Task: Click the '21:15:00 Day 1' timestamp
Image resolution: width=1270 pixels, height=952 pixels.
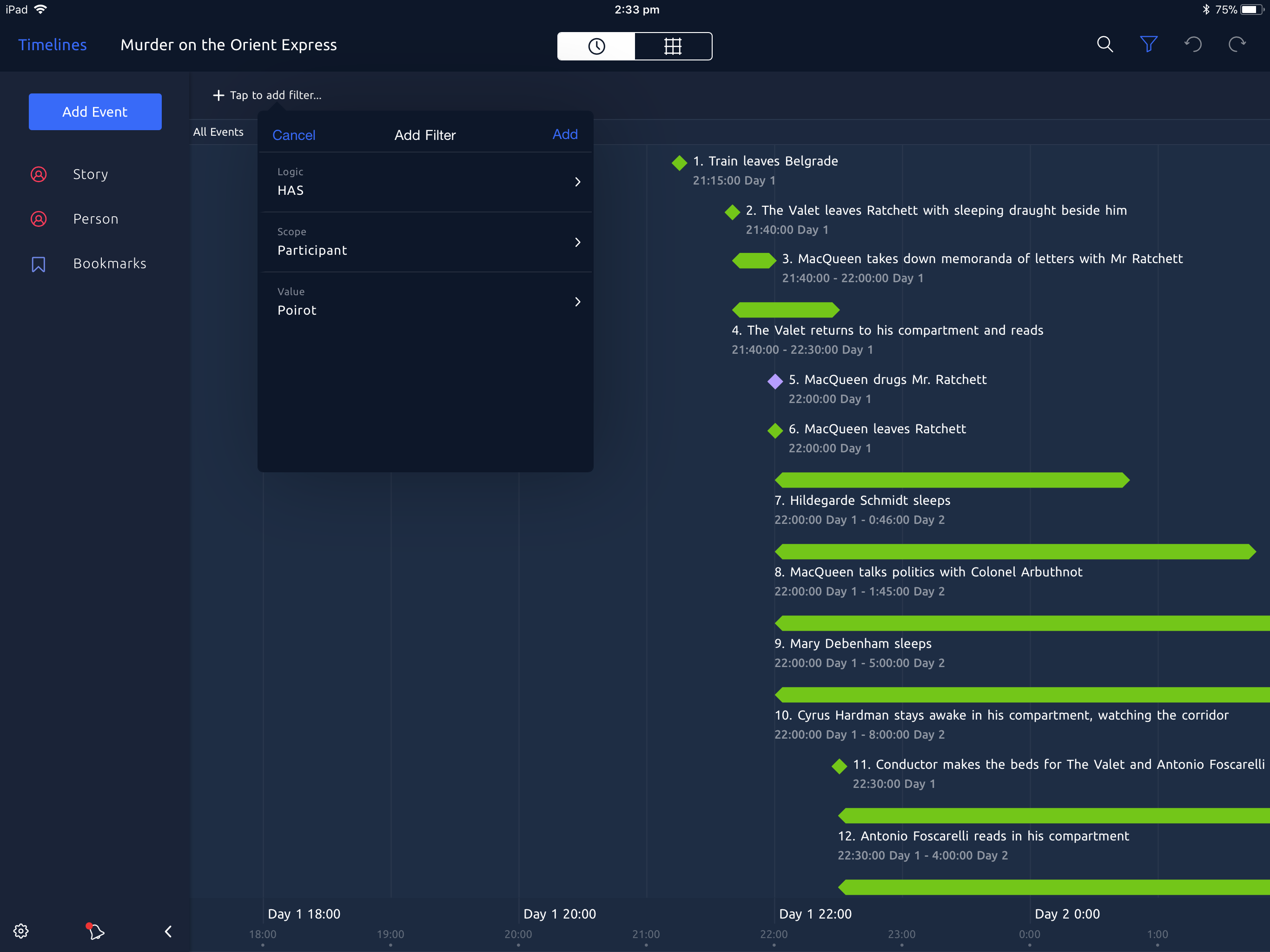Action: [734, 181]
